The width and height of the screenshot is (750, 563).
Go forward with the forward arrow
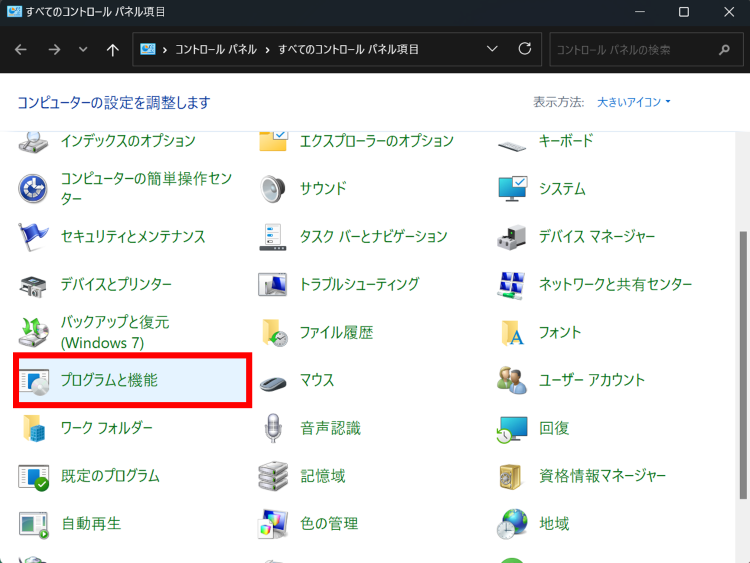tap(54, 49)
